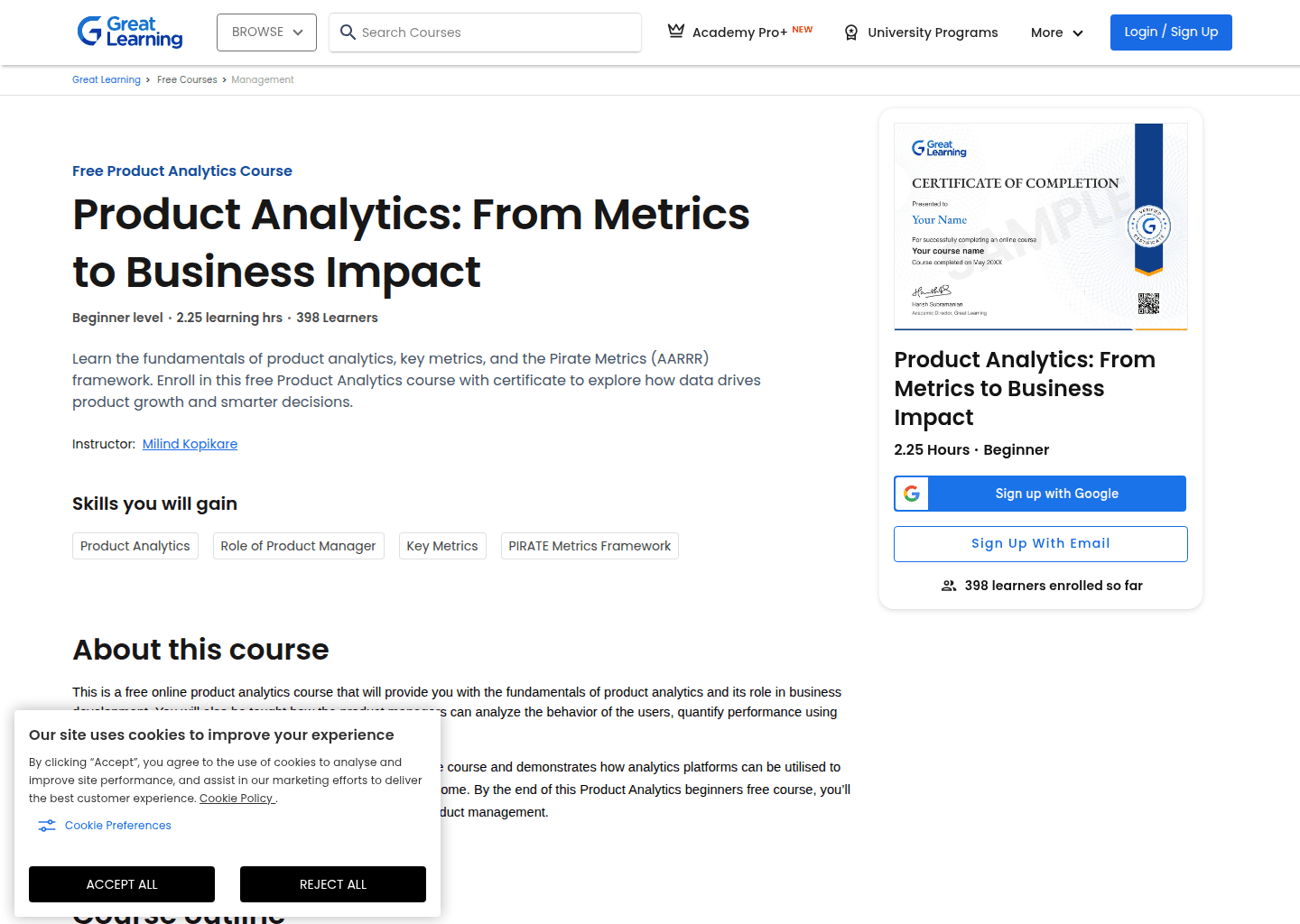1300x924 pixels.
Task: Click inside the Search Courses field
Action: pos(485,32)
